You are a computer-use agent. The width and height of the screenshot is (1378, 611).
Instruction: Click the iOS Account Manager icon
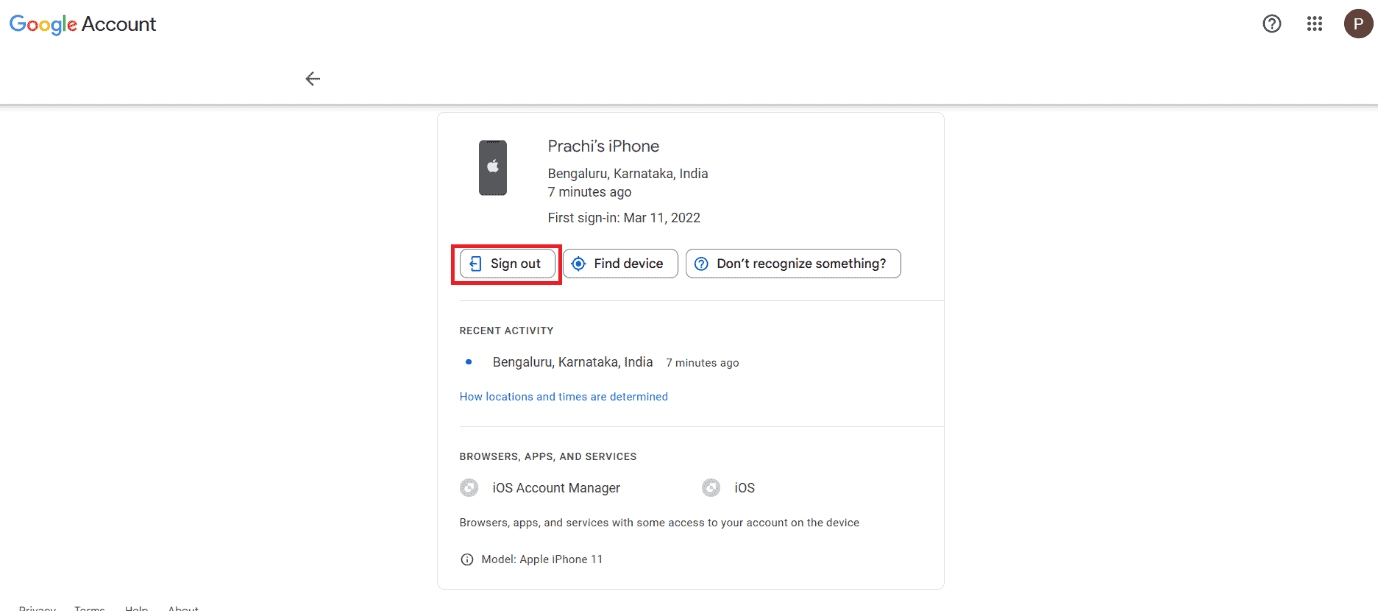[469, 488]
